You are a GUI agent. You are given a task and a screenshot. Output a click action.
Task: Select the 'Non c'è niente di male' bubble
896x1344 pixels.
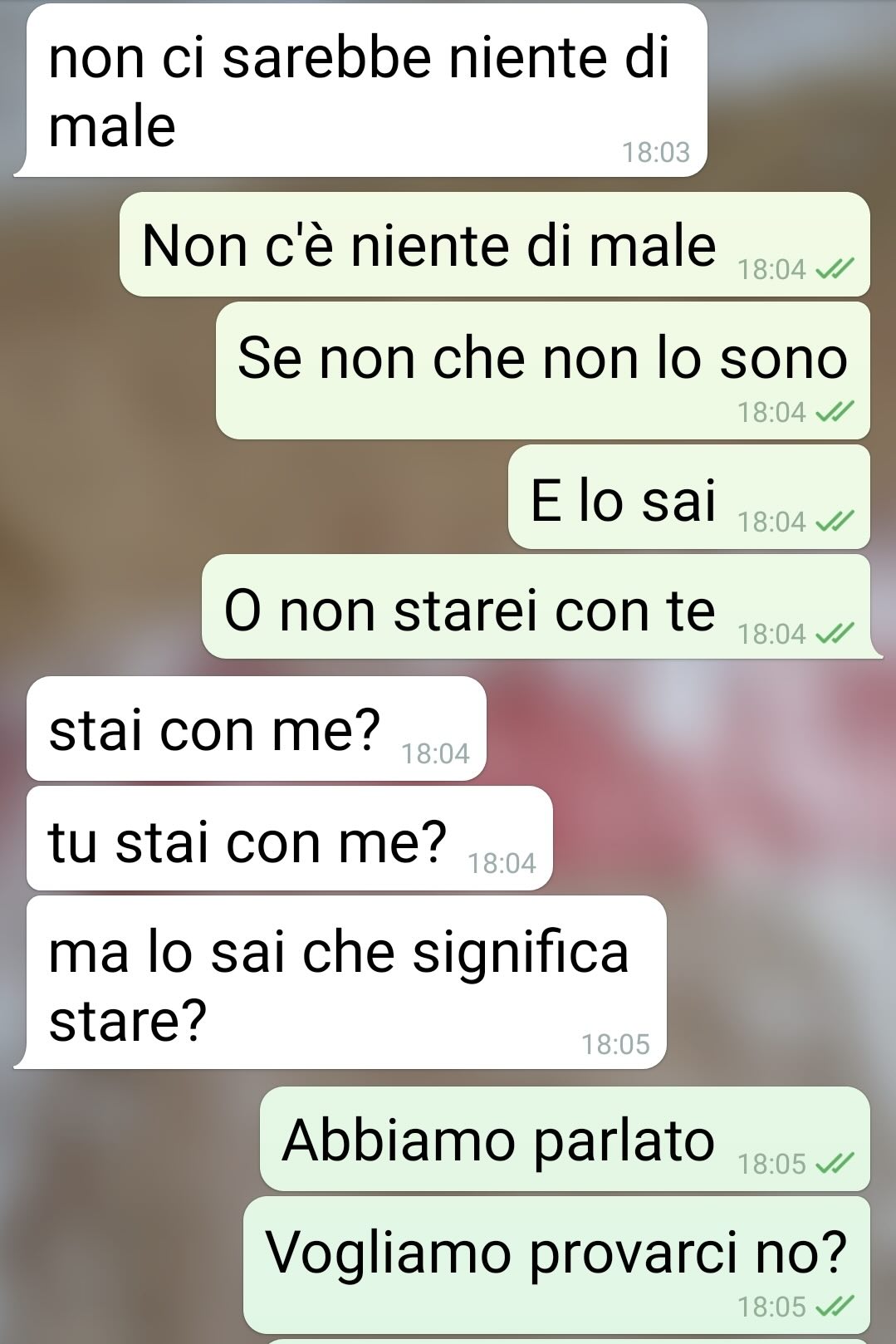pos(495,244)
